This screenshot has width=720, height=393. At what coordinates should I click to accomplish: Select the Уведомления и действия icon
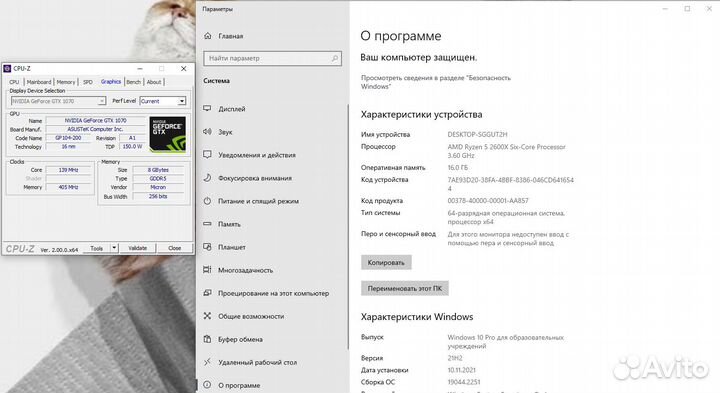coord(208,155)
